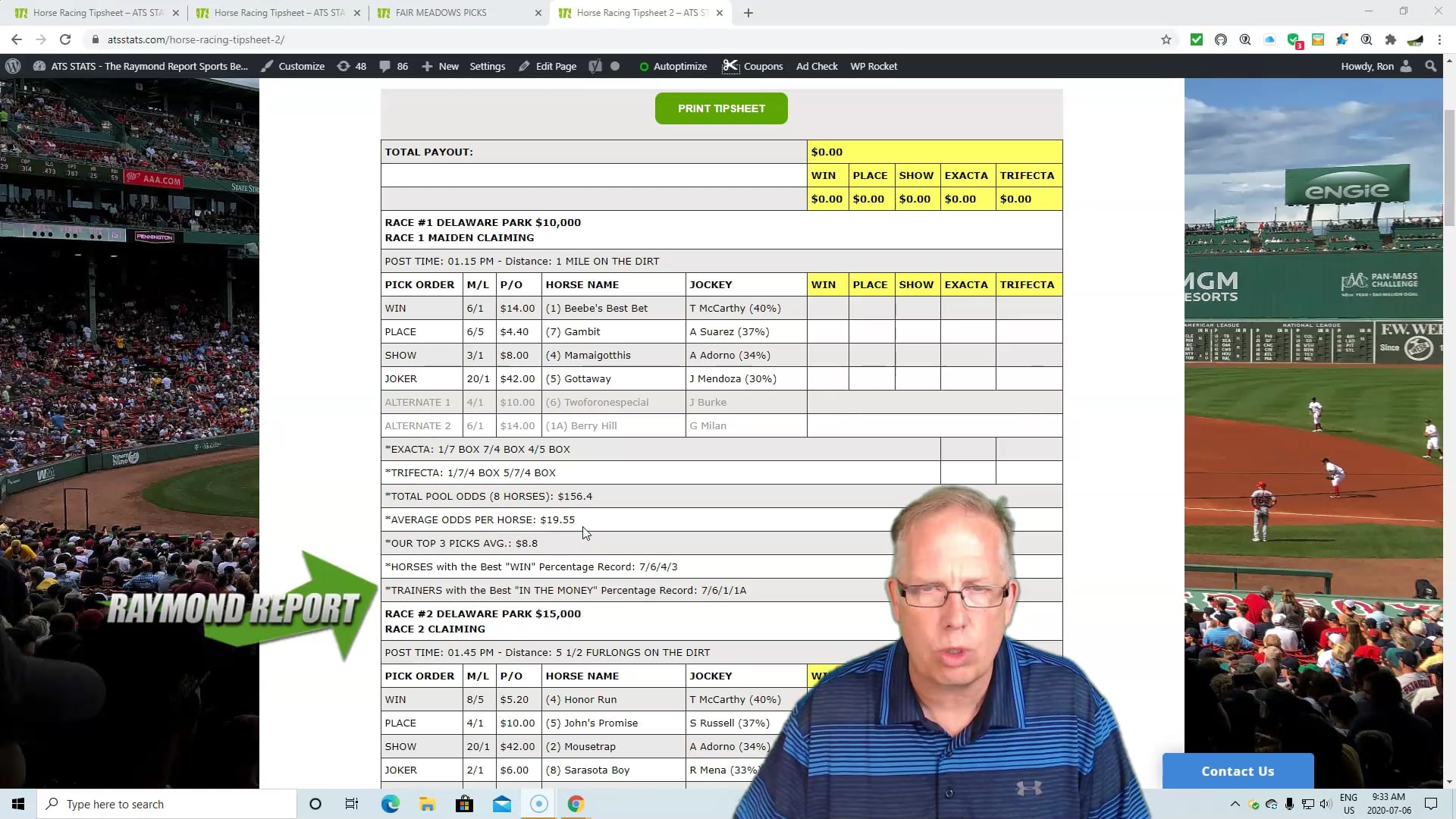1456x819 pixels.
Task: Click the admin bar search magnifier
Action: pyautogui.click(x=1431, y=66)
